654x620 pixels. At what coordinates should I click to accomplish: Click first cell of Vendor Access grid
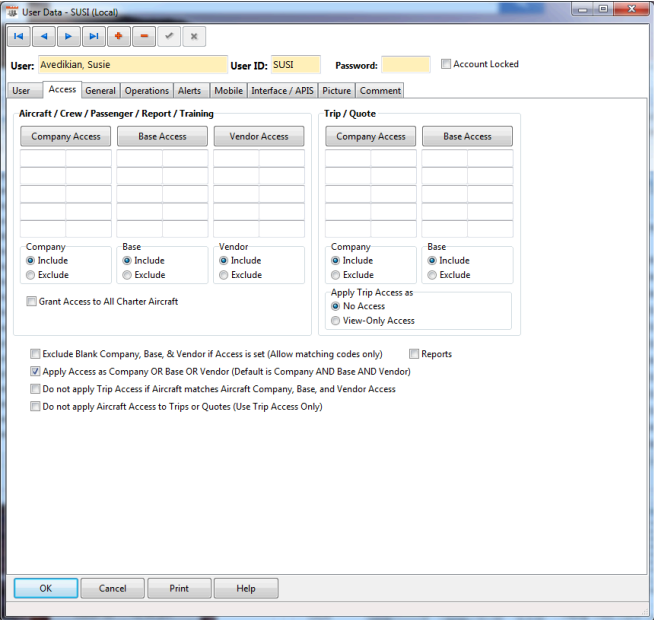click(x=236, y=159)
